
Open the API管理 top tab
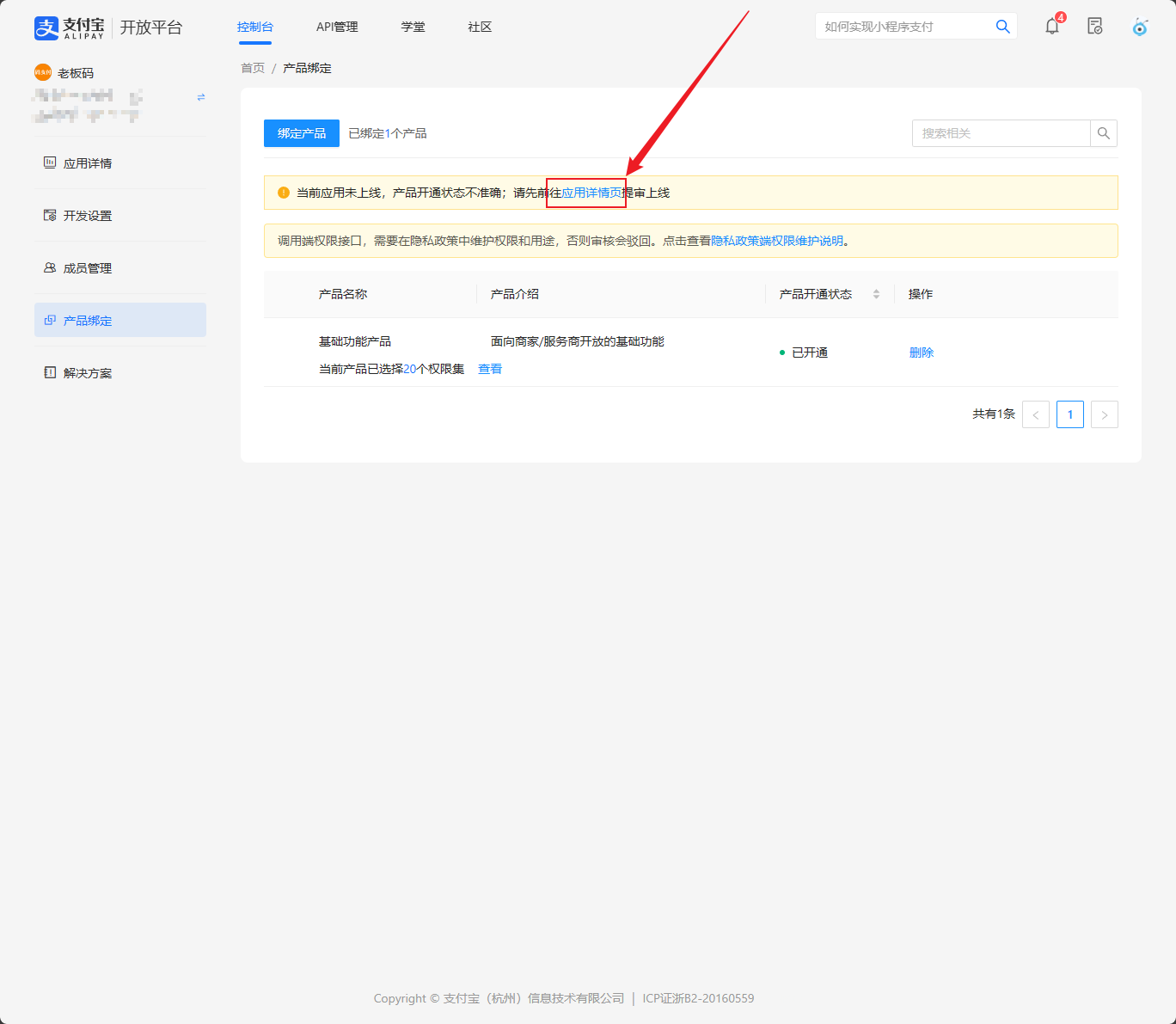pos(337,28)
